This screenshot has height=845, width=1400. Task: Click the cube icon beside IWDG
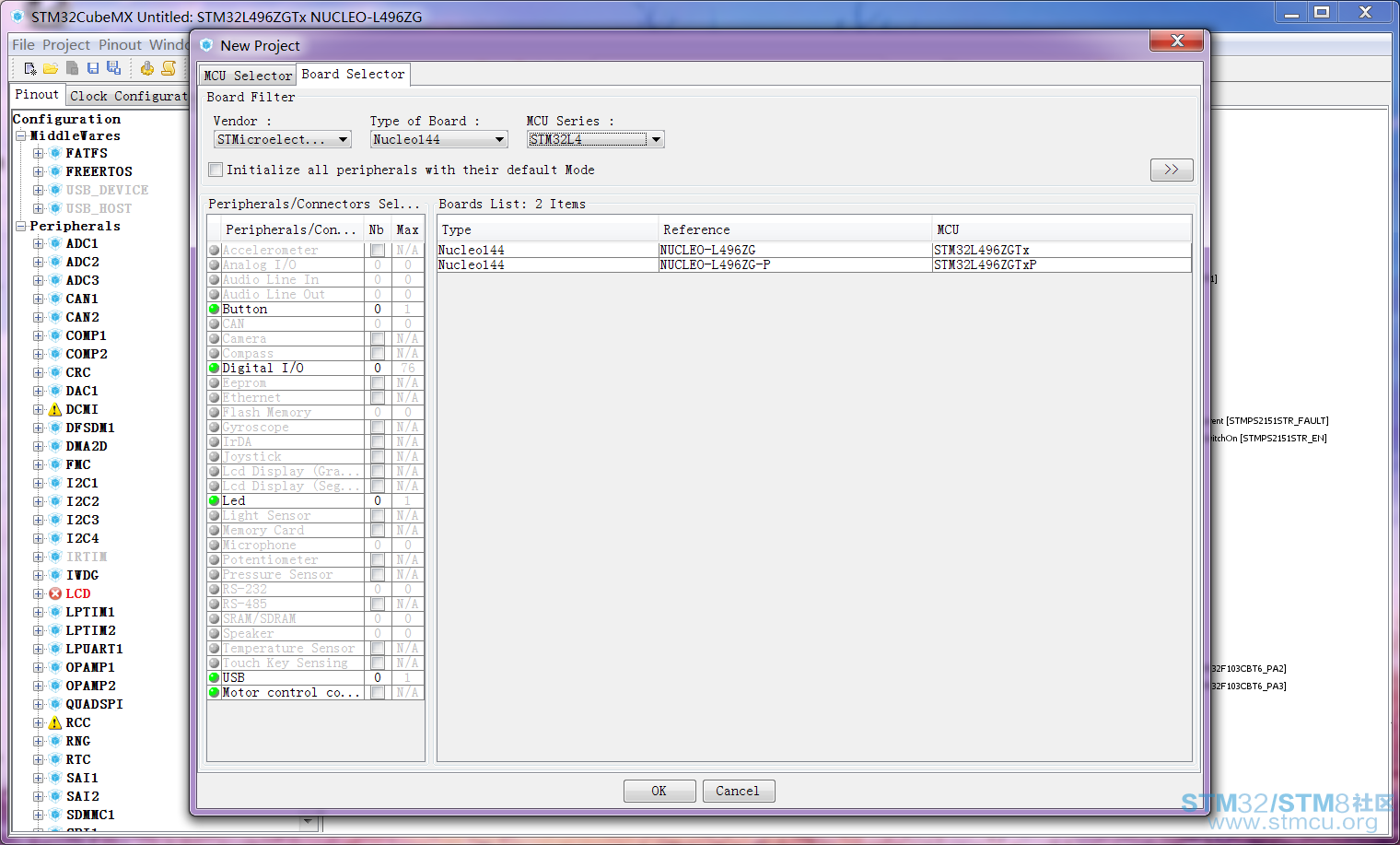55,576
